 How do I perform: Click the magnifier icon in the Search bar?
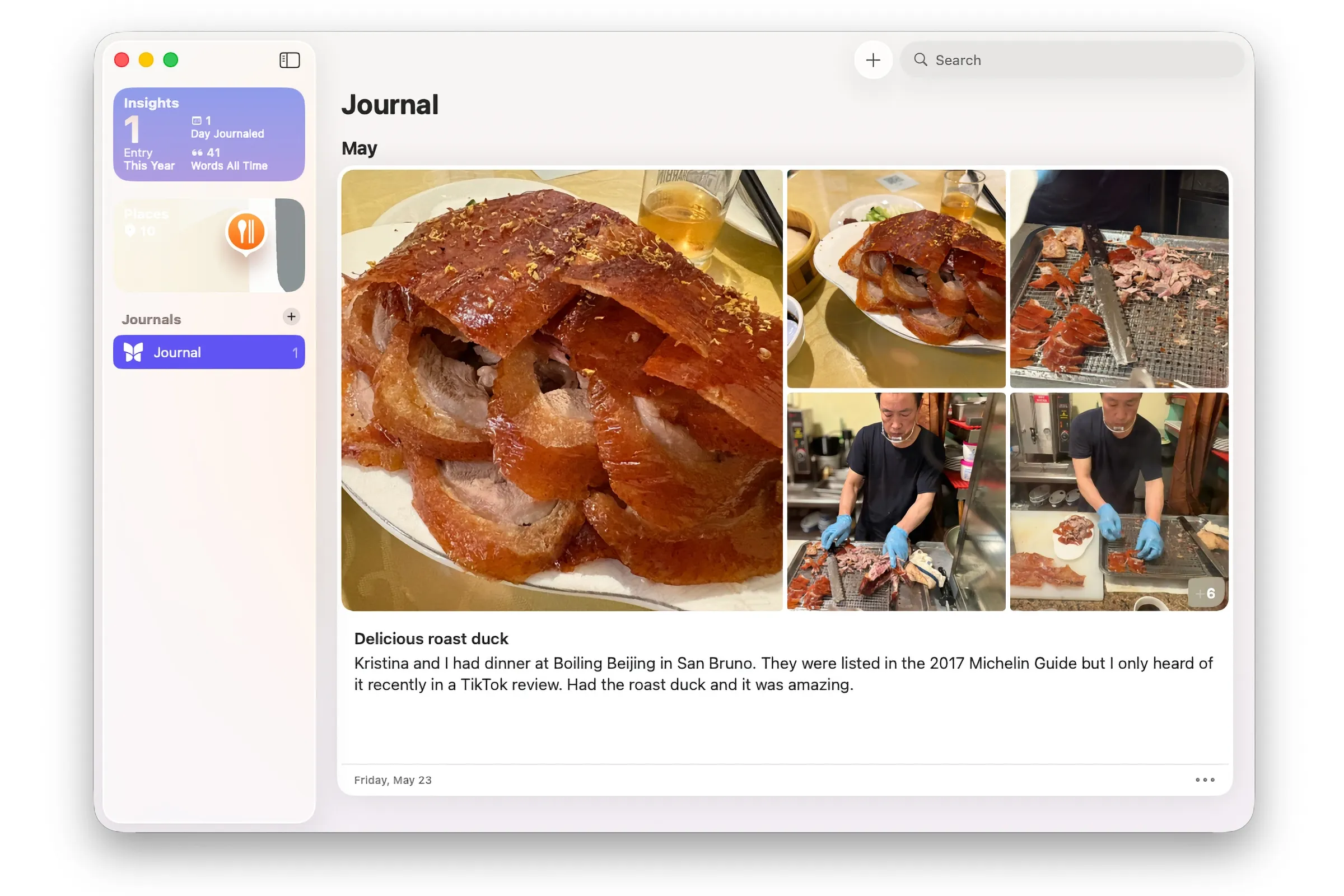[x=921, y=59]
